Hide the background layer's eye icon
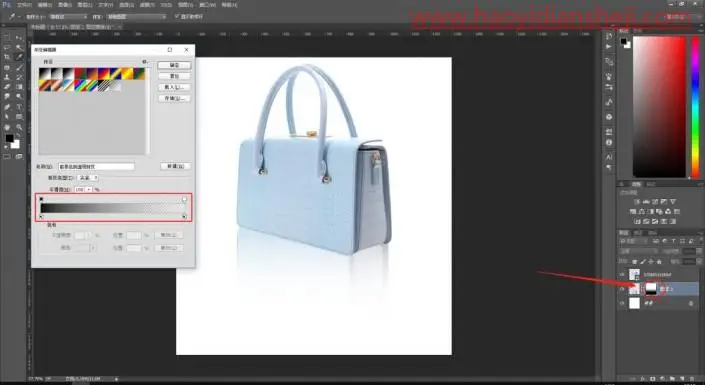This screenshot has height=385, width=705. [622, 304]
